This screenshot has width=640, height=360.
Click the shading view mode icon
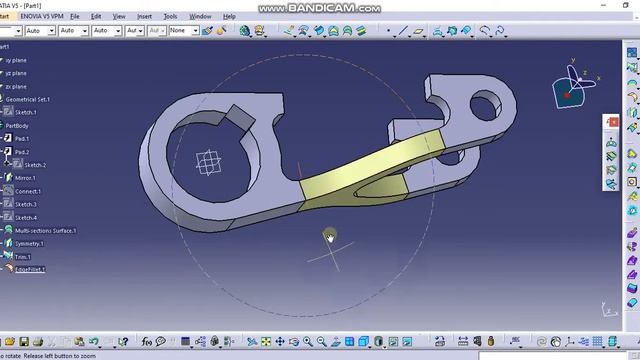[x=379, y=342]
